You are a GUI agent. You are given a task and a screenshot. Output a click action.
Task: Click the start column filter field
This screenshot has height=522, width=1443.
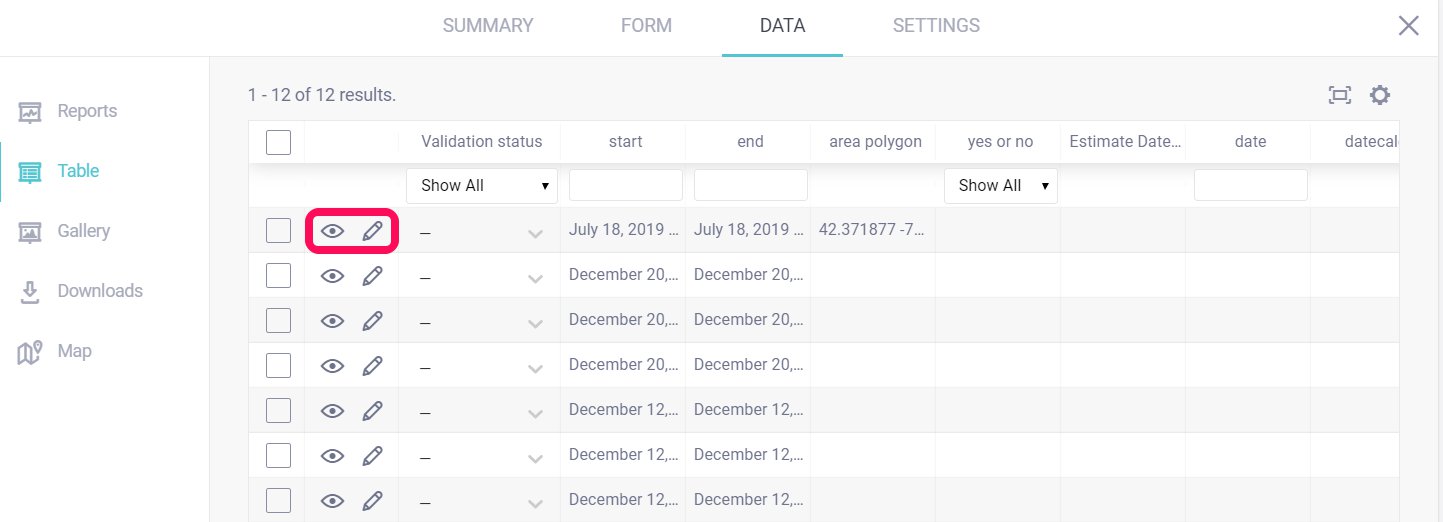click(625, 185)
